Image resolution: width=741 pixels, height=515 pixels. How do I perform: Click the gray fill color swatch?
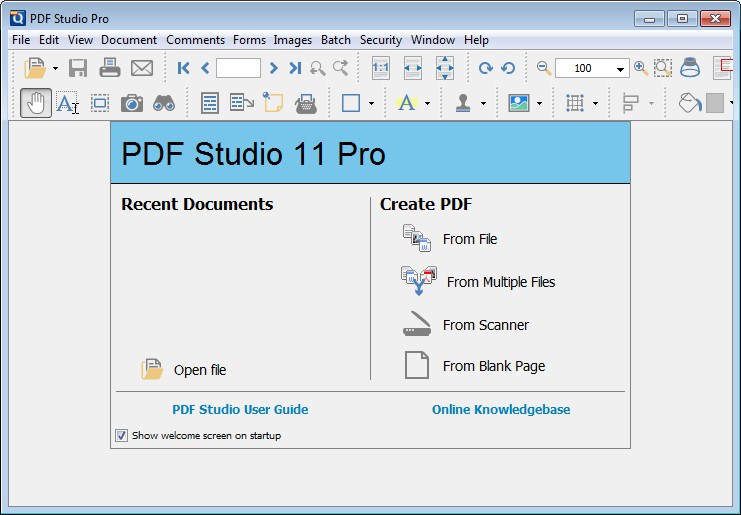(715, 103)
